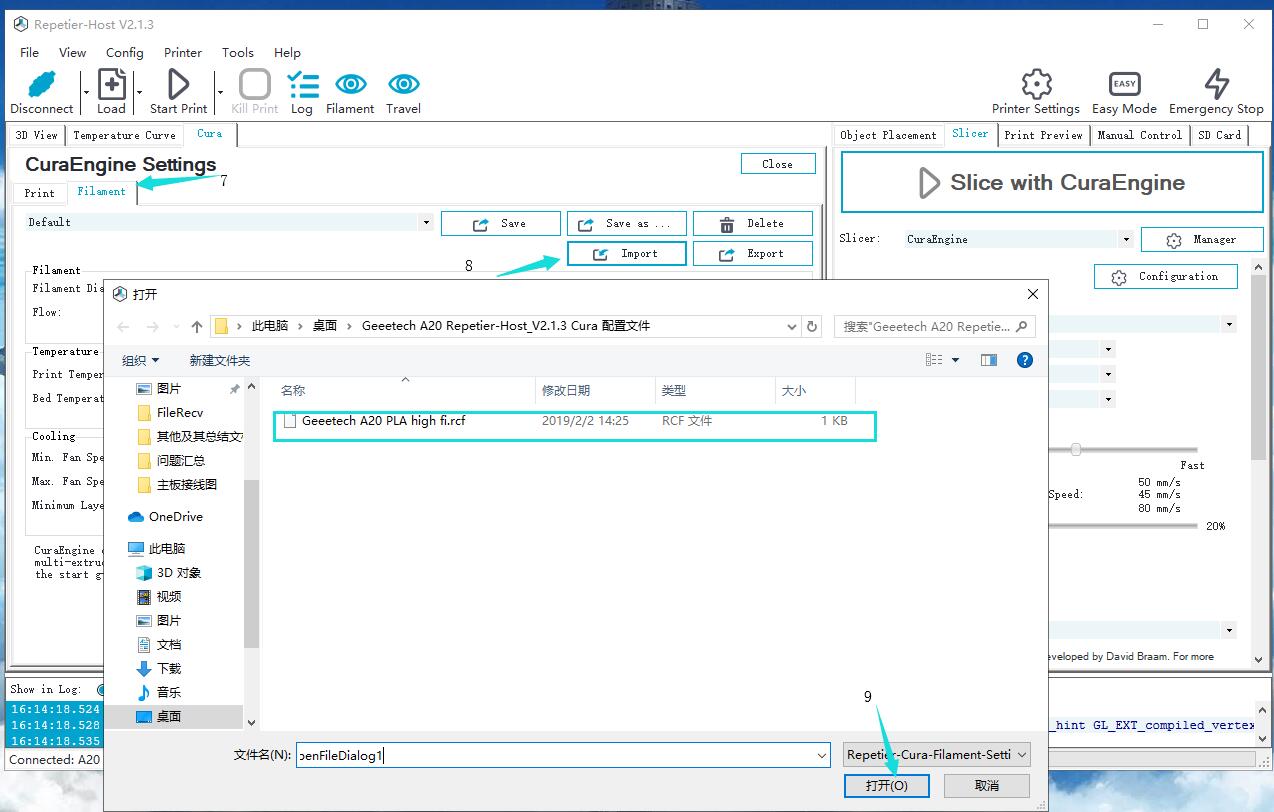This screenshot has height=812, width=1274.
Task: Open the Manual Control tab
Action: (1140, 135)
